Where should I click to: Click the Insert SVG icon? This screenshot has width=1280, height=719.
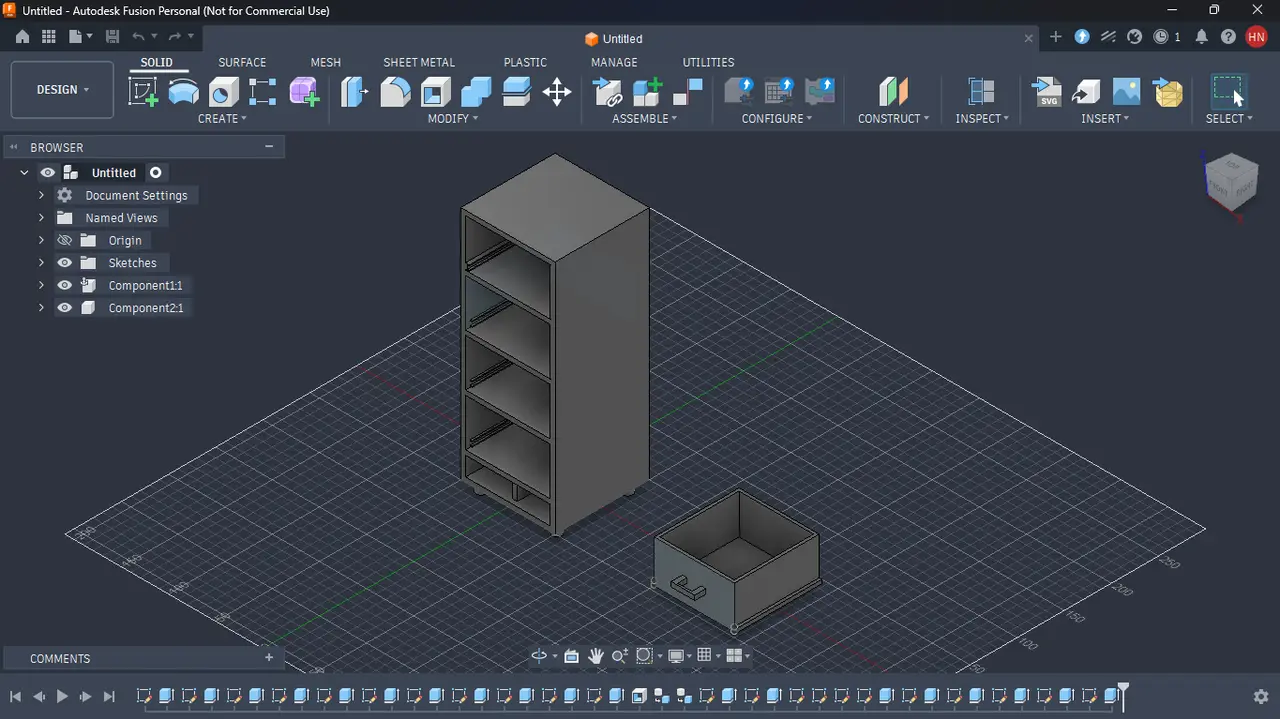1046,92
